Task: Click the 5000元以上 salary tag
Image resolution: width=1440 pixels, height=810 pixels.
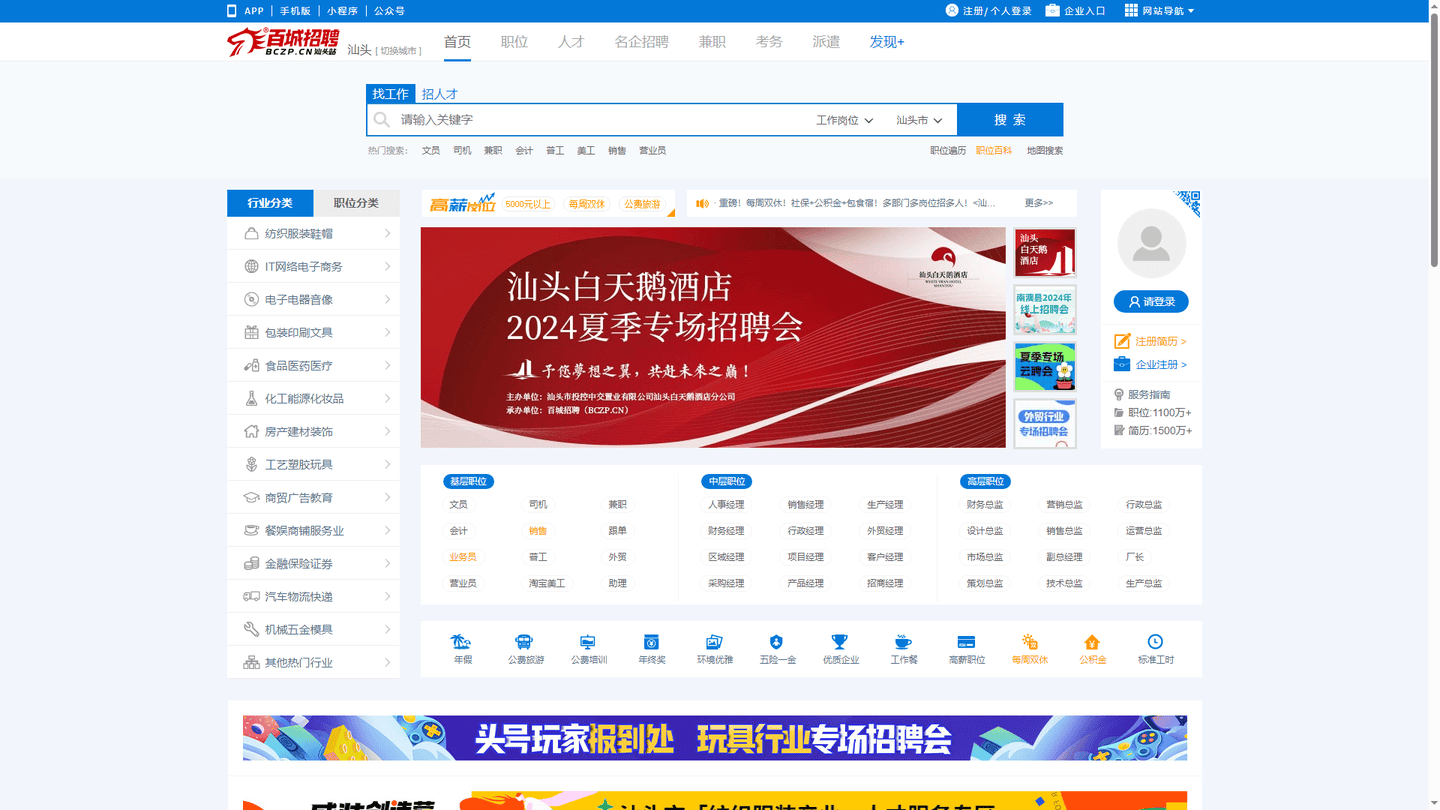Action: (x=528, y=204)
